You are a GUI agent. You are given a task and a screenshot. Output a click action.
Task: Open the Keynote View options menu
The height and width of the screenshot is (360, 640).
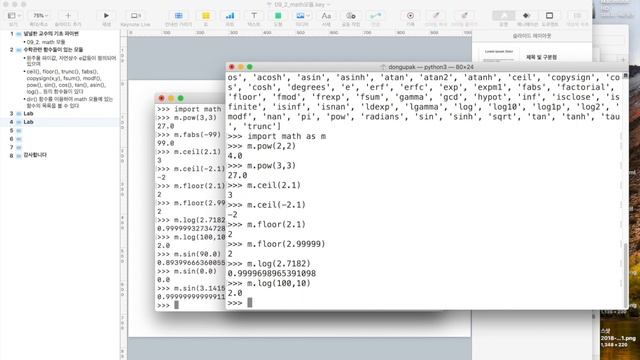click(14, 16)
